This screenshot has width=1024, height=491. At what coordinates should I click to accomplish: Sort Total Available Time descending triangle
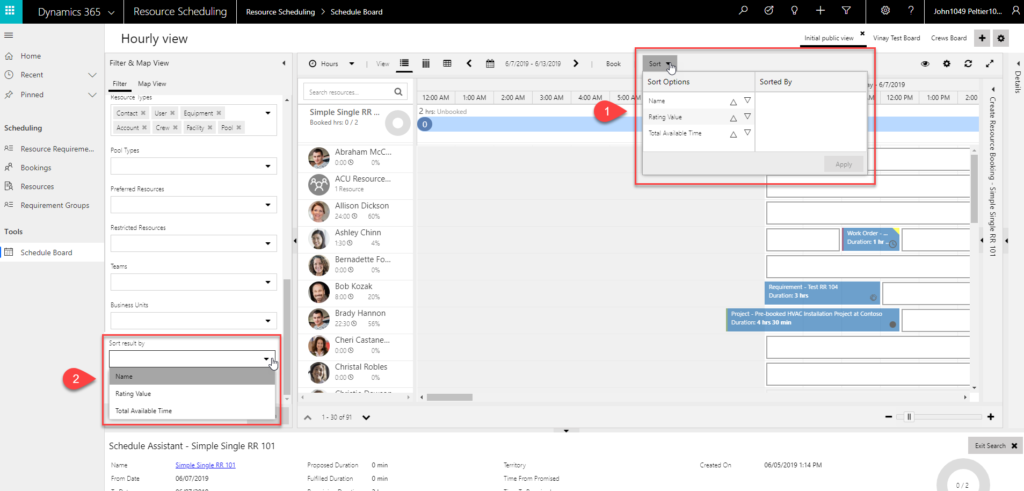747,133
